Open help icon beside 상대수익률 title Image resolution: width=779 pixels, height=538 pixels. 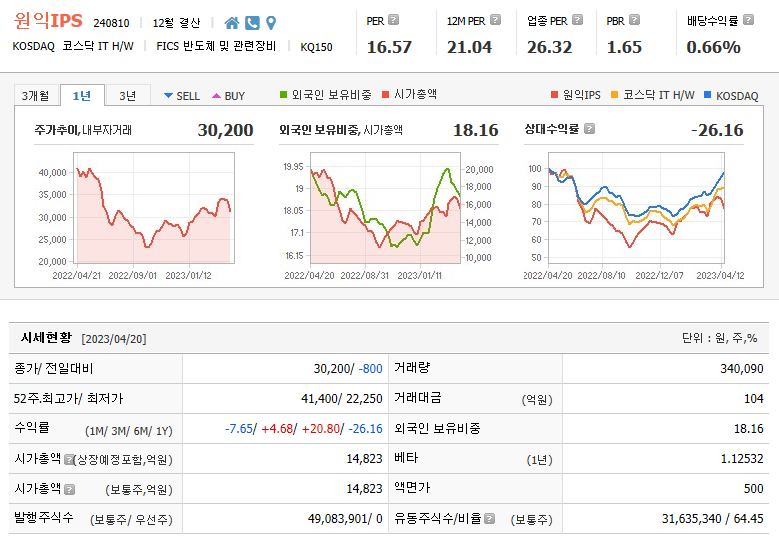tap(589, 129)
